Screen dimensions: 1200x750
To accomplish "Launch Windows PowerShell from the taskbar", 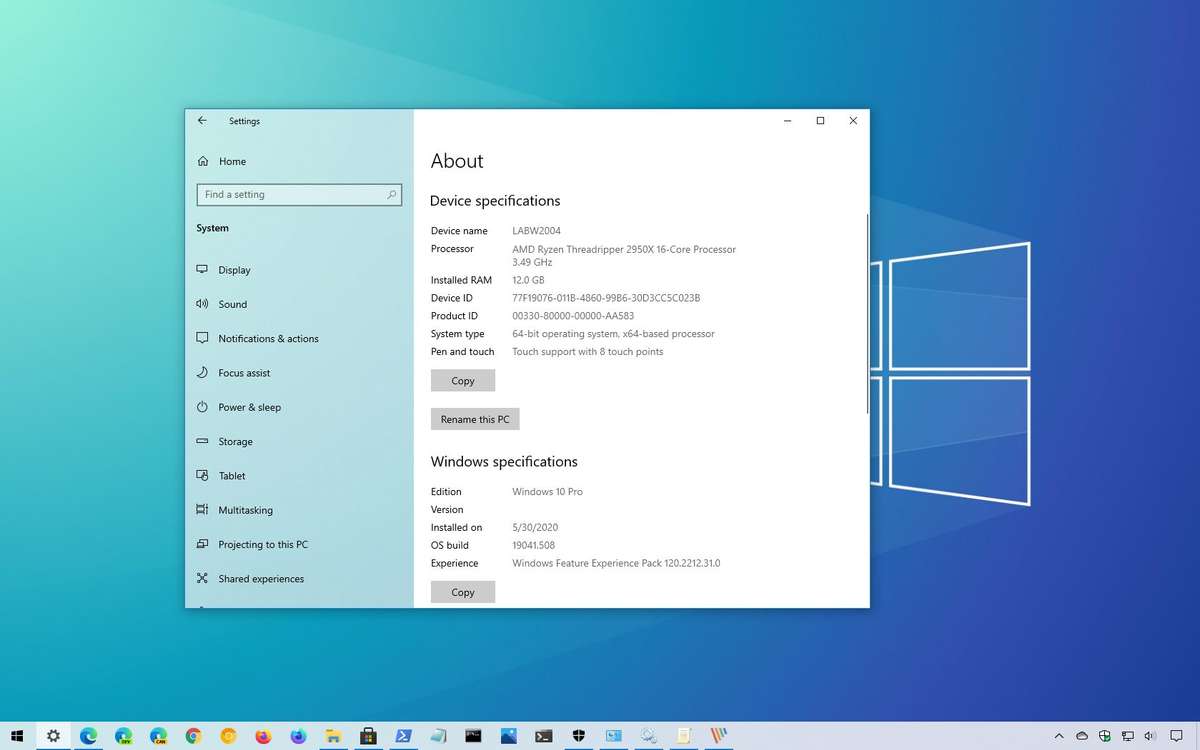I will (403, 735).
